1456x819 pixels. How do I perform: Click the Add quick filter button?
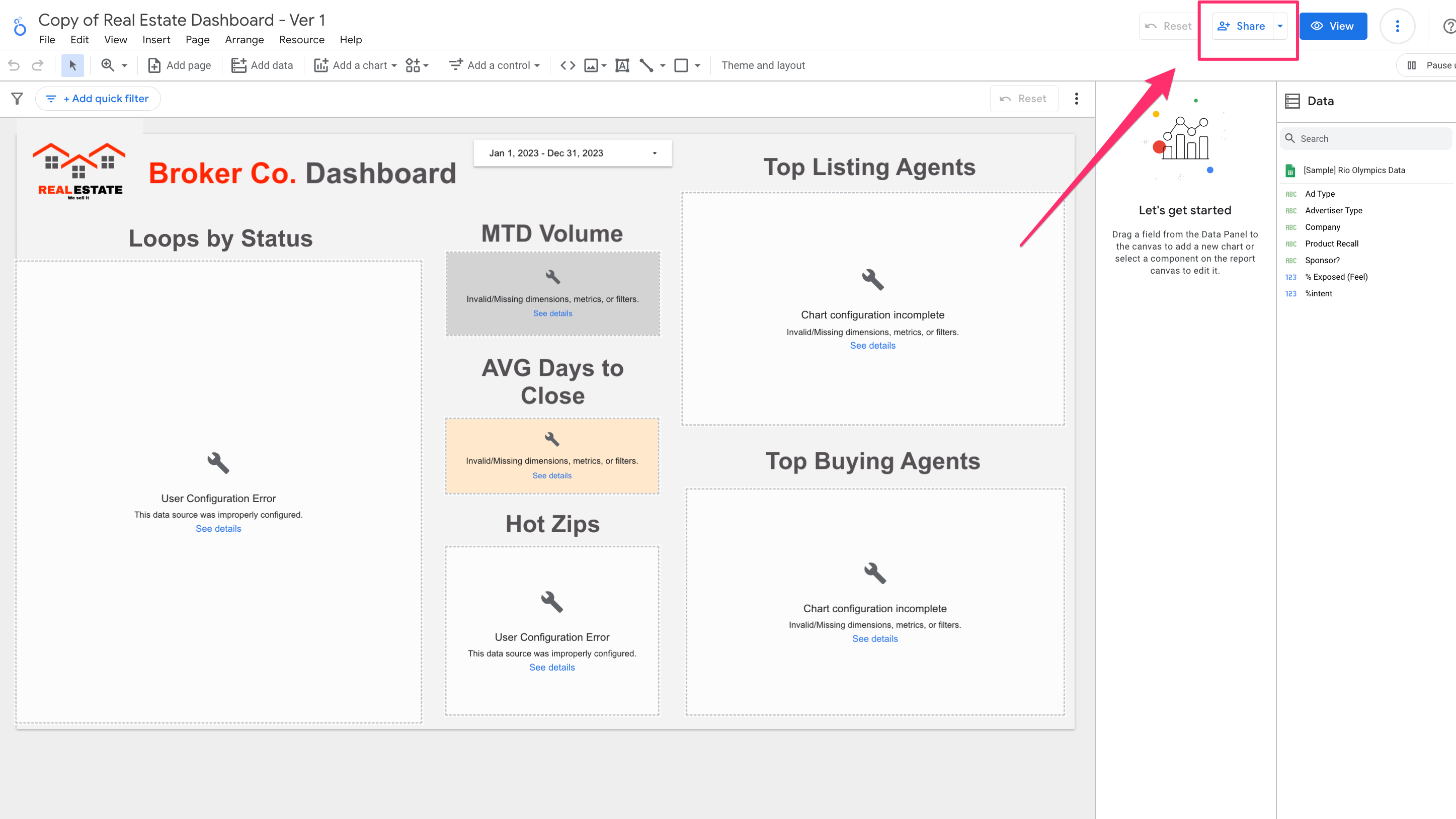tap(98, 98)
